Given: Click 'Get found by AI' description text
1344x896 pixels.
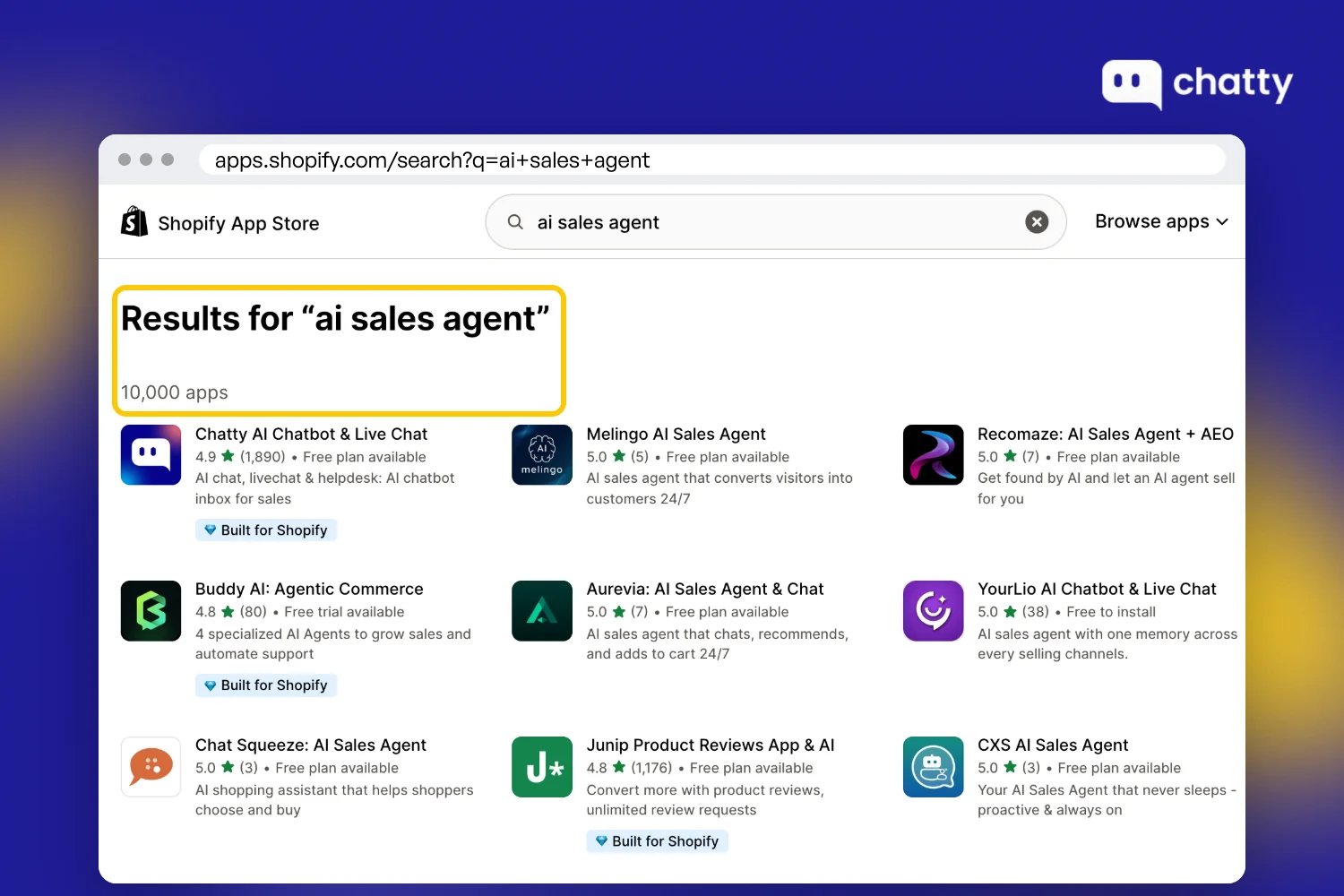Looking at the screenshot, I should [1107, 488].
